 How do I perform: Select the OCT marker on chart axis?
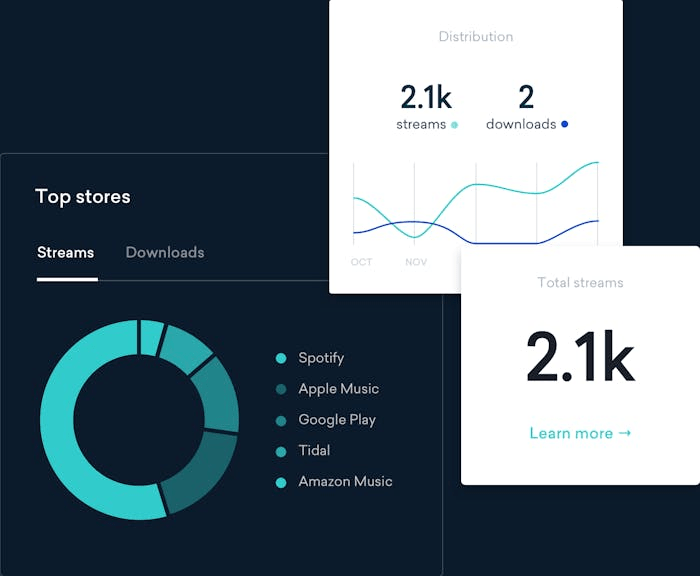coord(361,262)
